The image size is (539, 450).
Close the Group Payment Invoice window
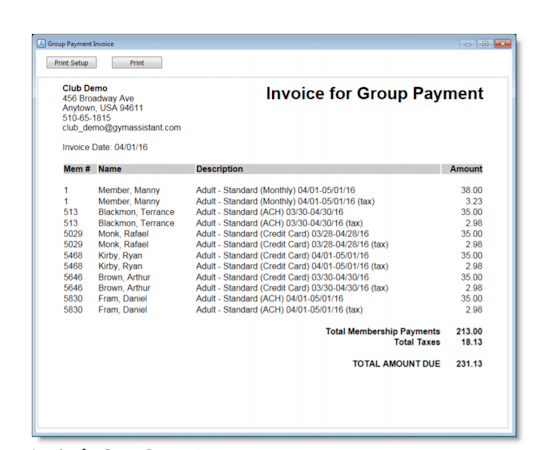tap(503, 44)
